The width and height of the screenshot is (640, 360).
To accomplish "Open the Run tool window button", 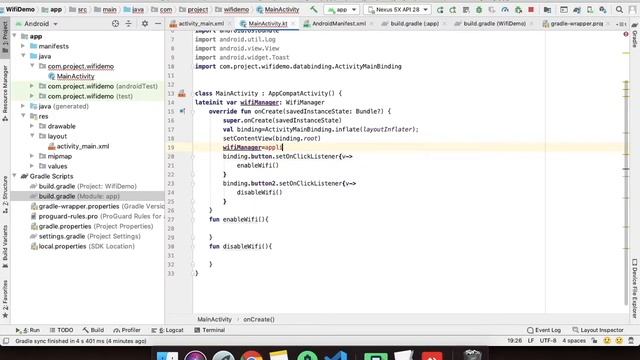I will click(x=28, y=330).
